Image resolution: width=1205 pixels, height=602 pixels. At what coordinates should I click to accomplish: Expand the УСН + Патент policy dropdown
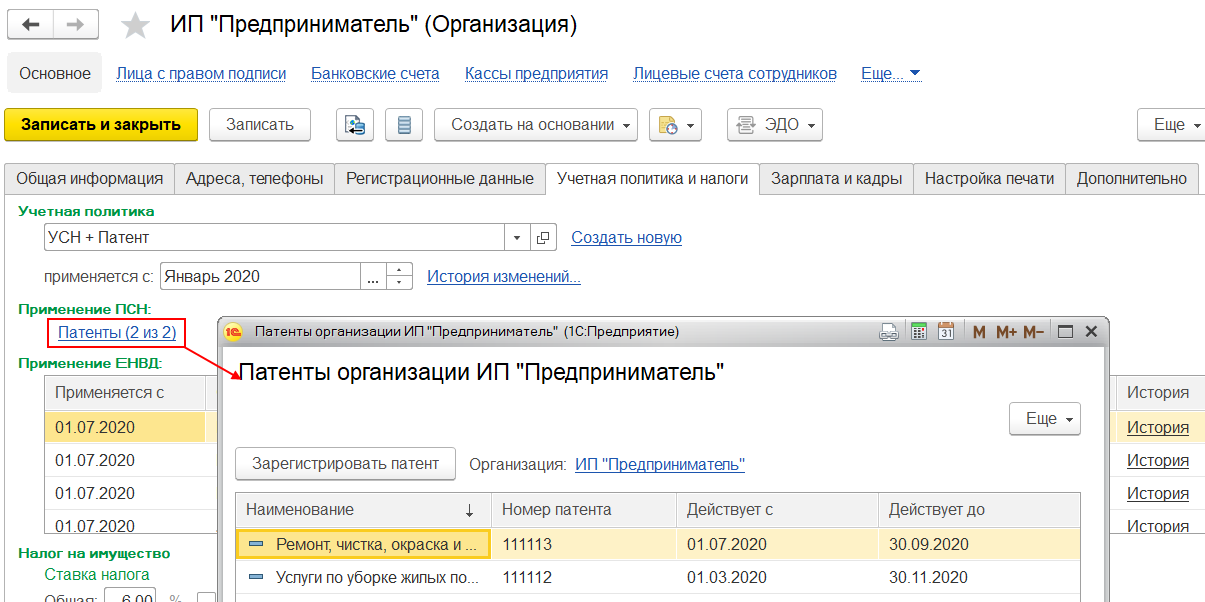[517, 238]
